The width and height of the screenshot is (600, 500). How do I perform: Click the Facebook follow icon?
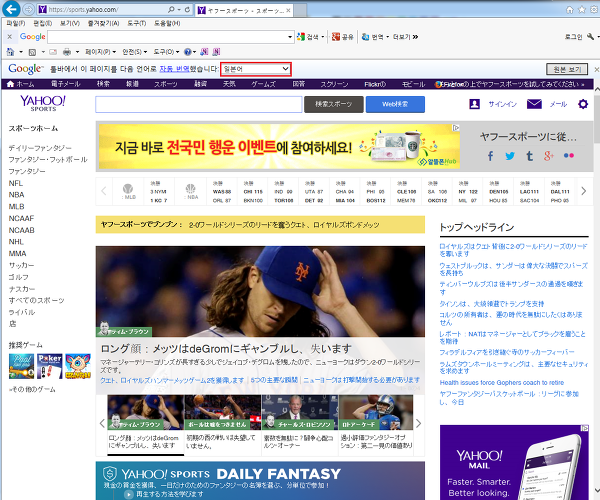click(491, 156)
